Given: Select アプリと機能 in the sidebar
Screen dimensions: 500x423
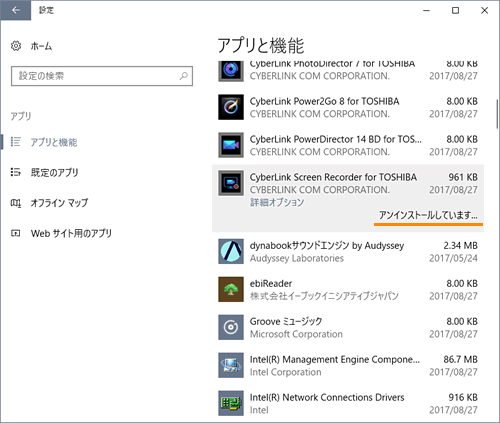Looking at the screenshot, I should coord(54,142).
